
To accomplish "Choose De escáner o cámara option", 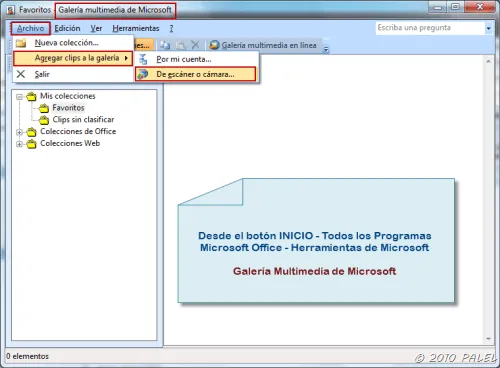I will (x=196, y=74).
